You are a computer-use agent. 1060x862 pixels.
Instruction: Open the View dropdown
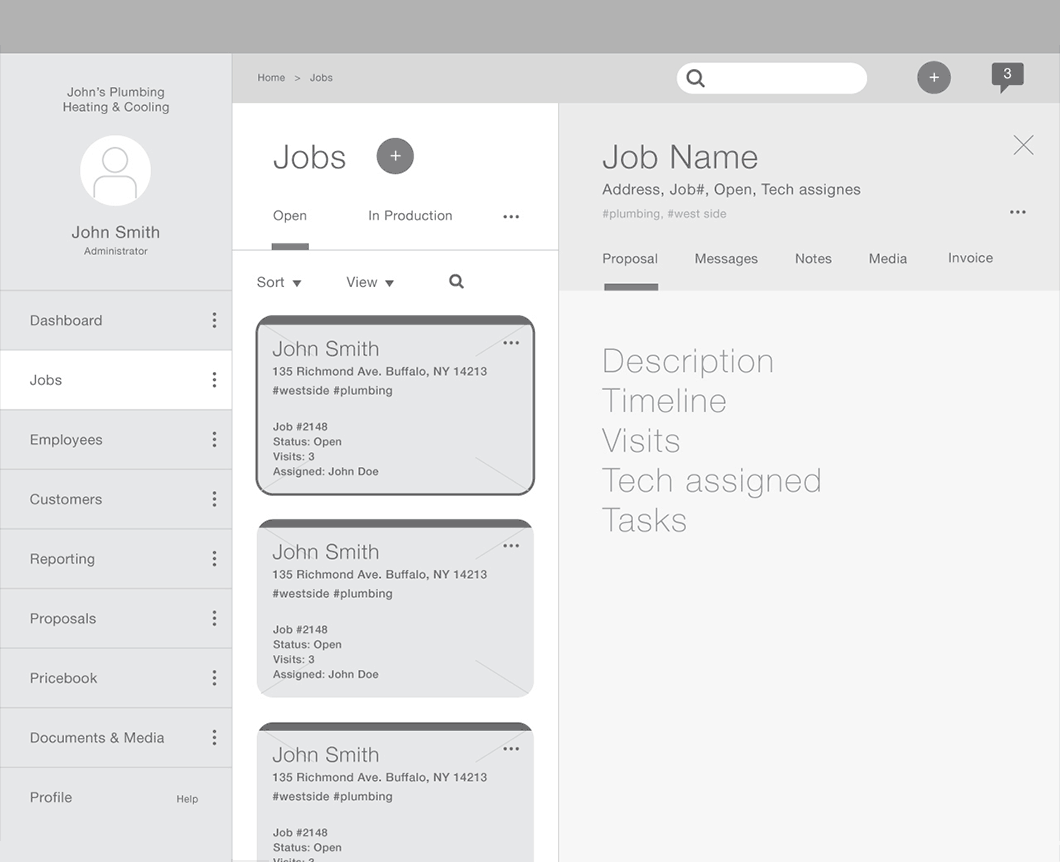pyautogui.click(x=369, y=281)
